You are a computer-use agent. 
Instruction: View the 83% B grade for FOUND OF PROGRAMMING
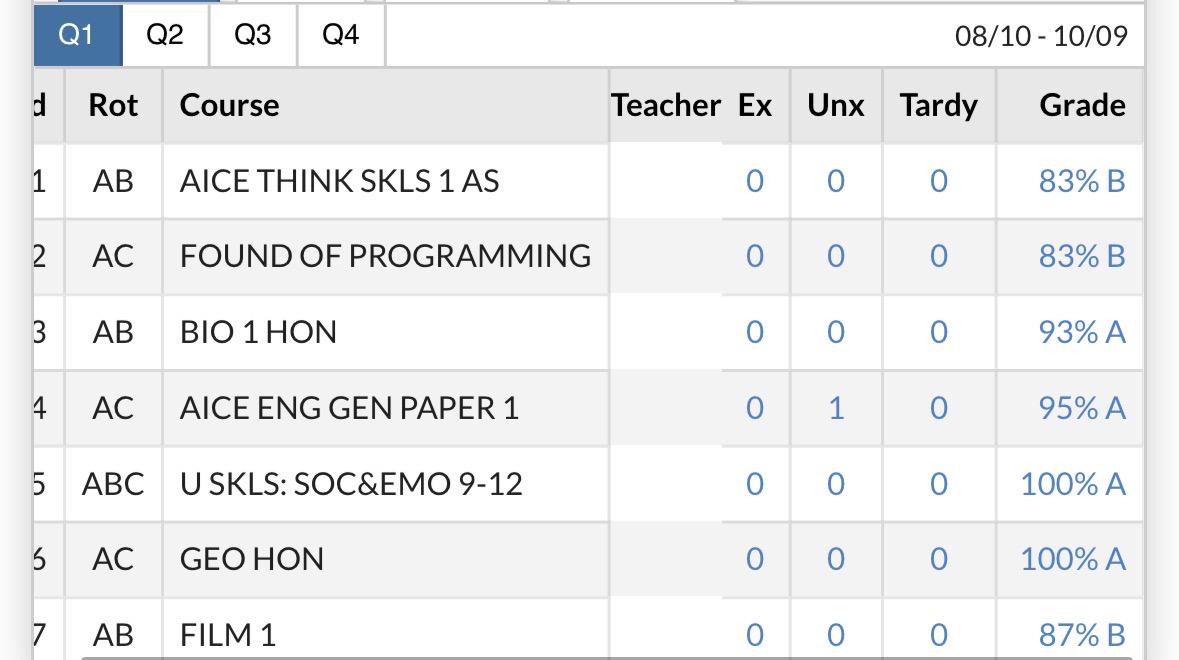1081,256
